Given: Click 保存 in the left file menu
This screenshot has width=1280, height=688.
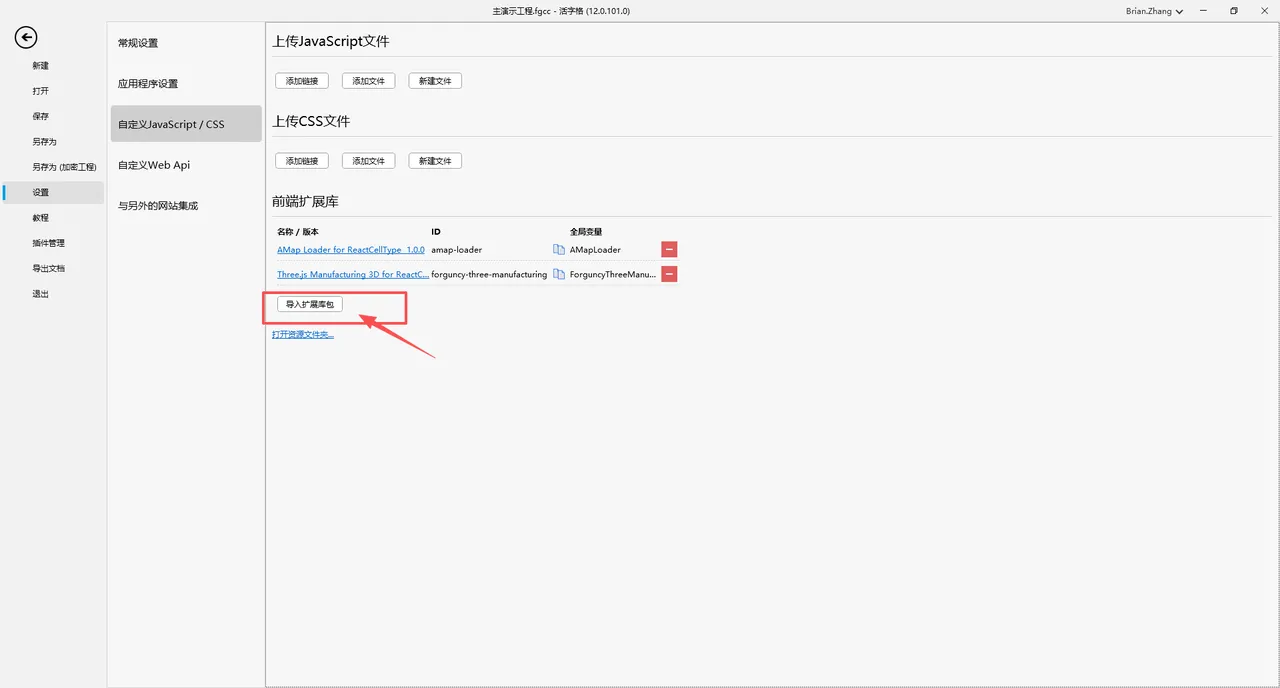Looking at the screenshot, I should coord(40,116).
